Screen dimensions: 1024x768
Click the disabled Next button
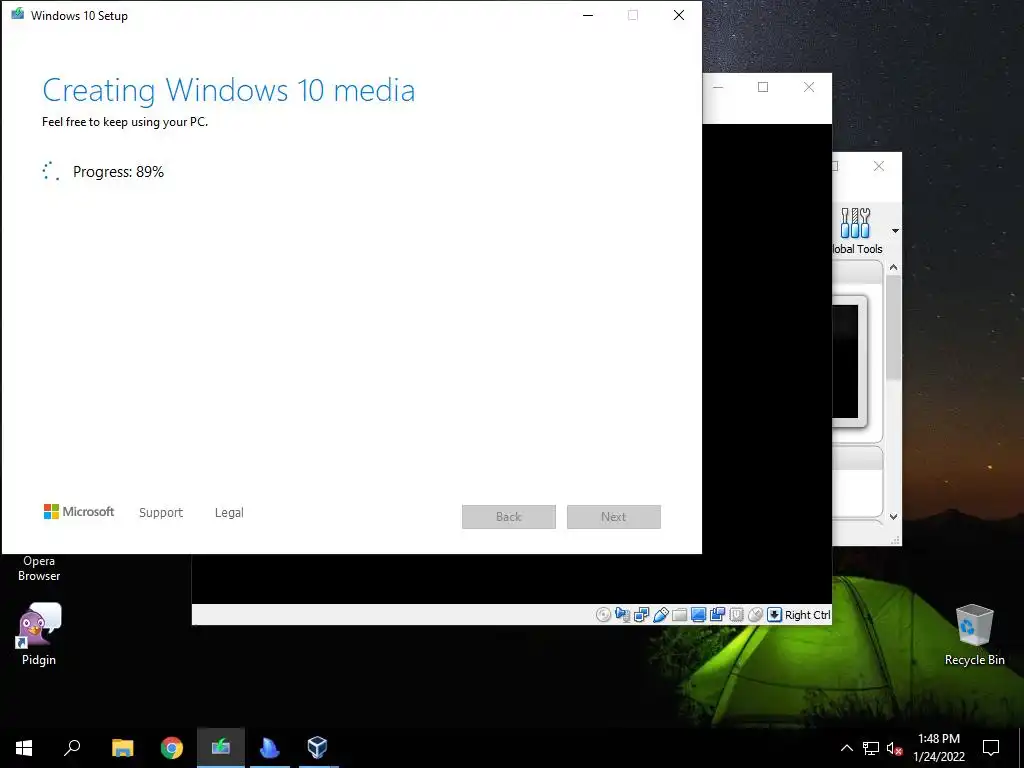[x=614, y=517]
